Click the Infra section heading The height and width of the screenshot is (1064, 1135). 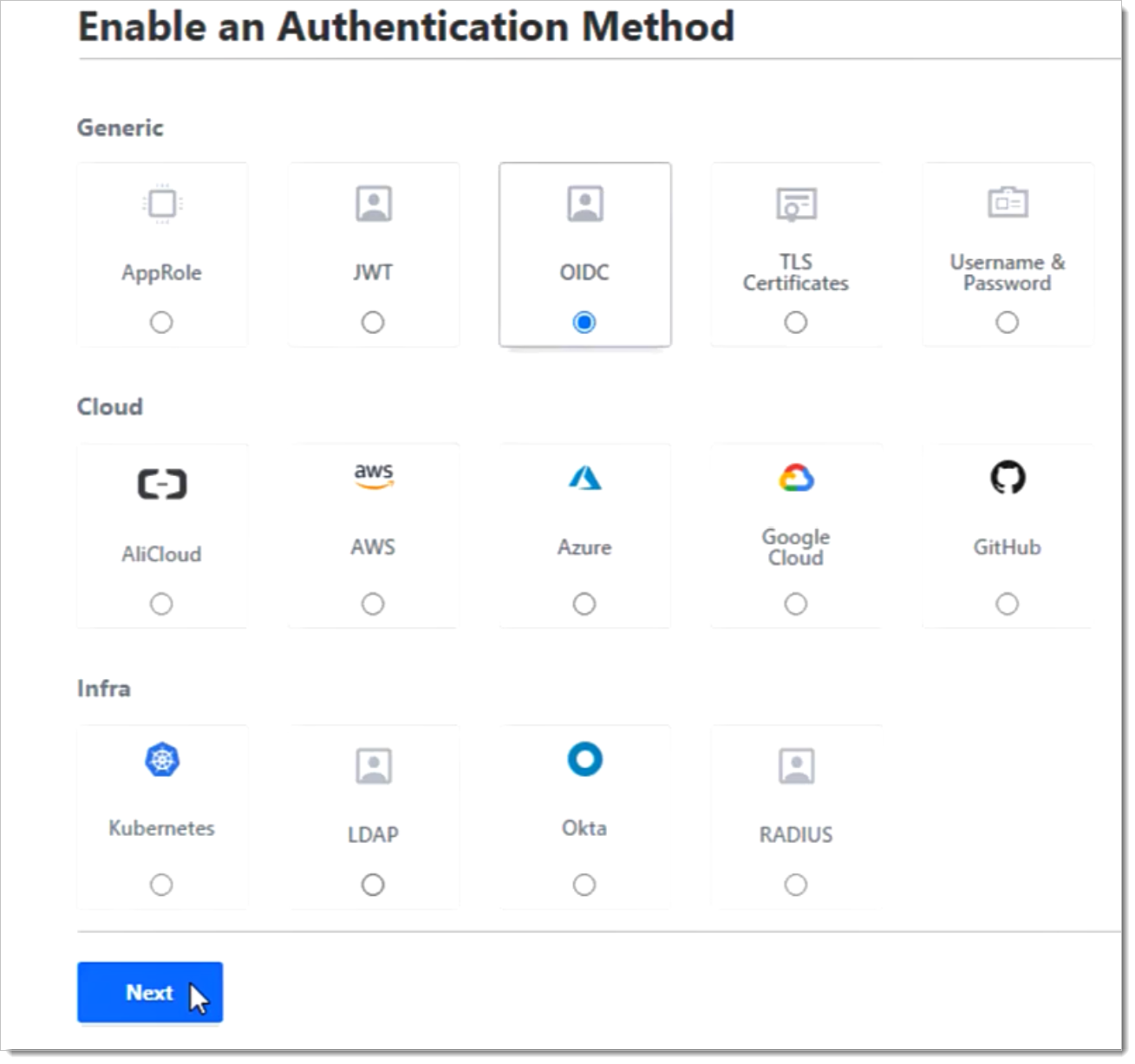(104, 689)
